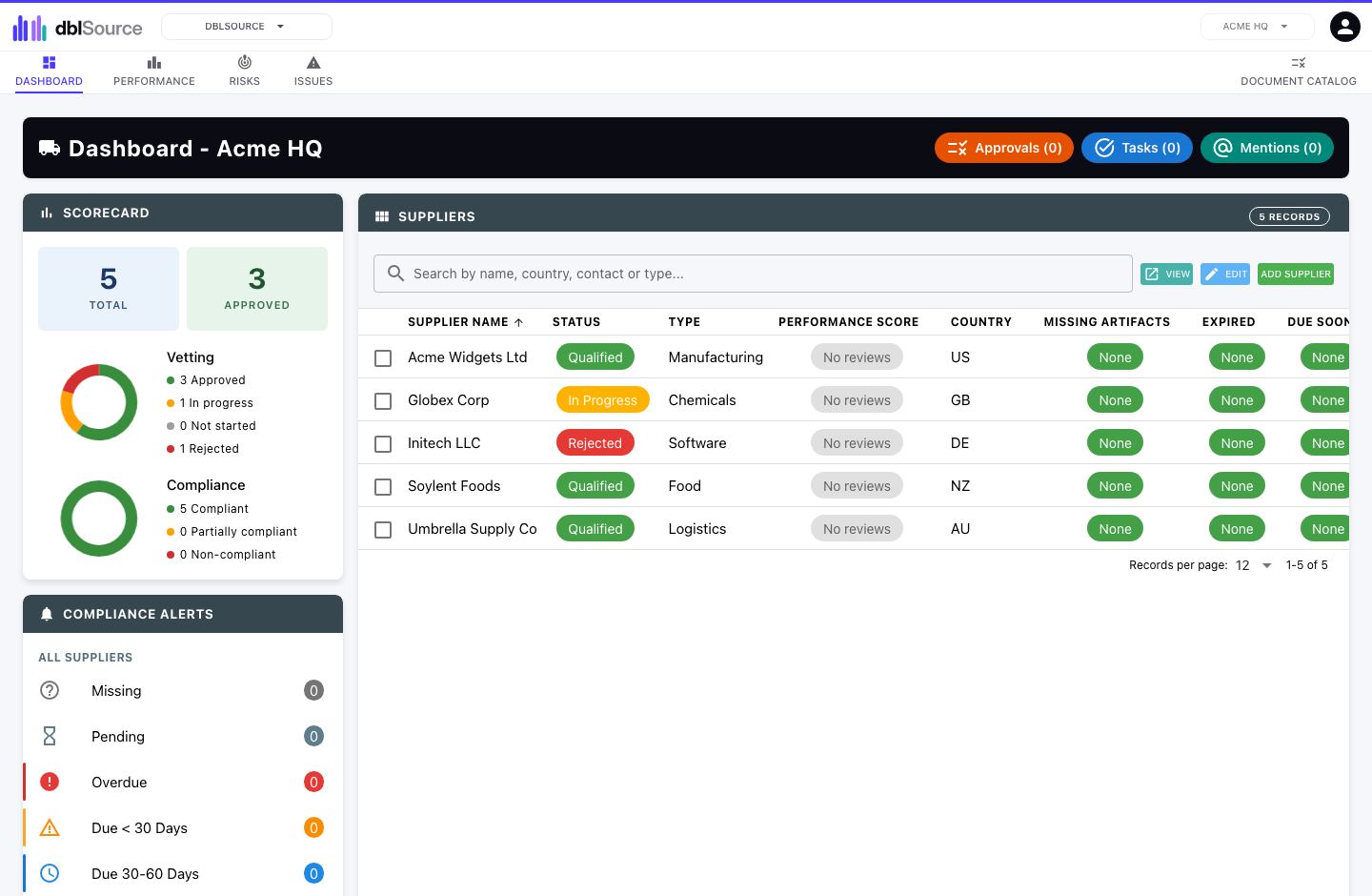Click the Umbrella Supply Co supplier name
Screen dimensions: 1372x896
pos(473,529)
